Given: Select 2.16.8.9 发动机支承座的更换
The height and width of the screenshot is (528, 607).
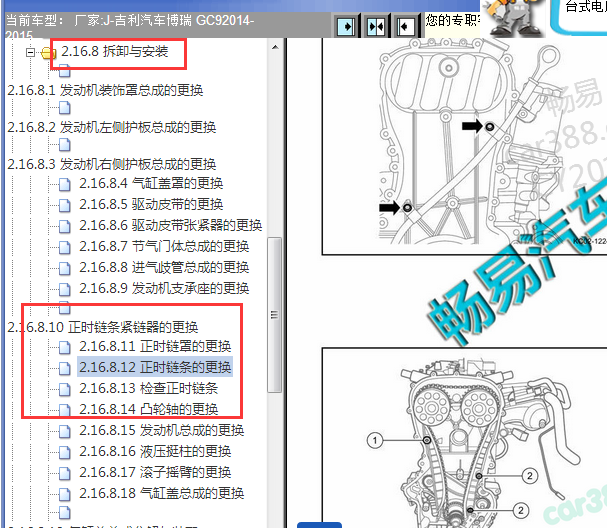Looking at the screenshot, I should pos(164,288).
